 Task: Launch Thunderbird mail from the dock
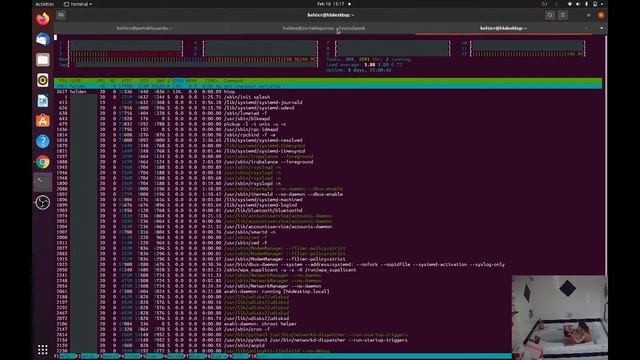pos(42,39)
